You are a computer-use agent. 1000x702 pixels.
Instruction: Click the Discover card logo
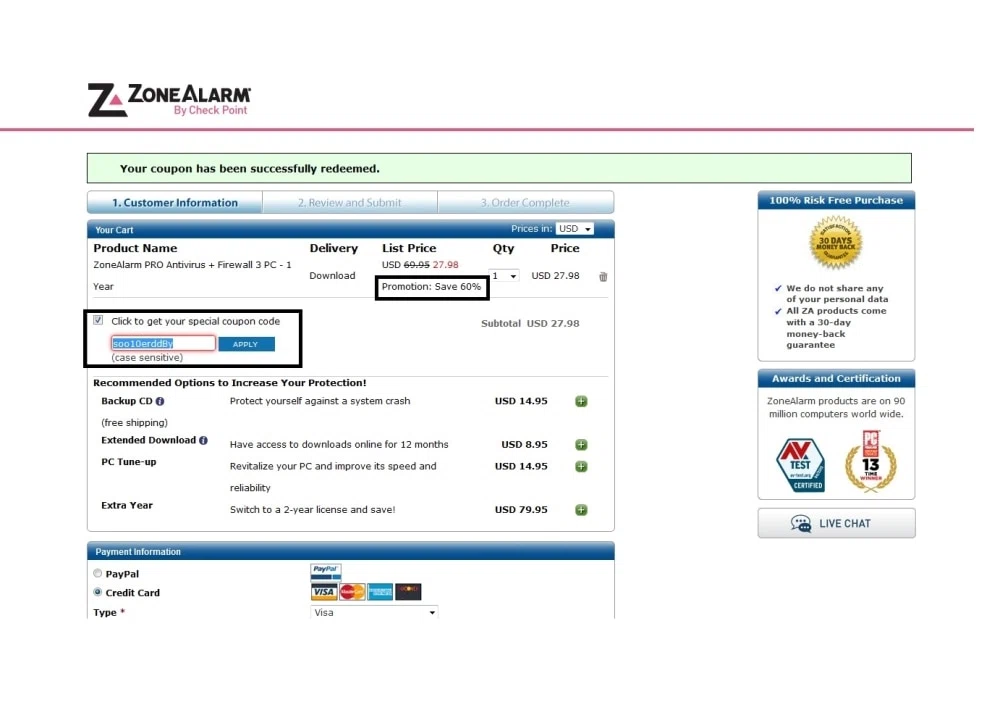click(408, 592)
